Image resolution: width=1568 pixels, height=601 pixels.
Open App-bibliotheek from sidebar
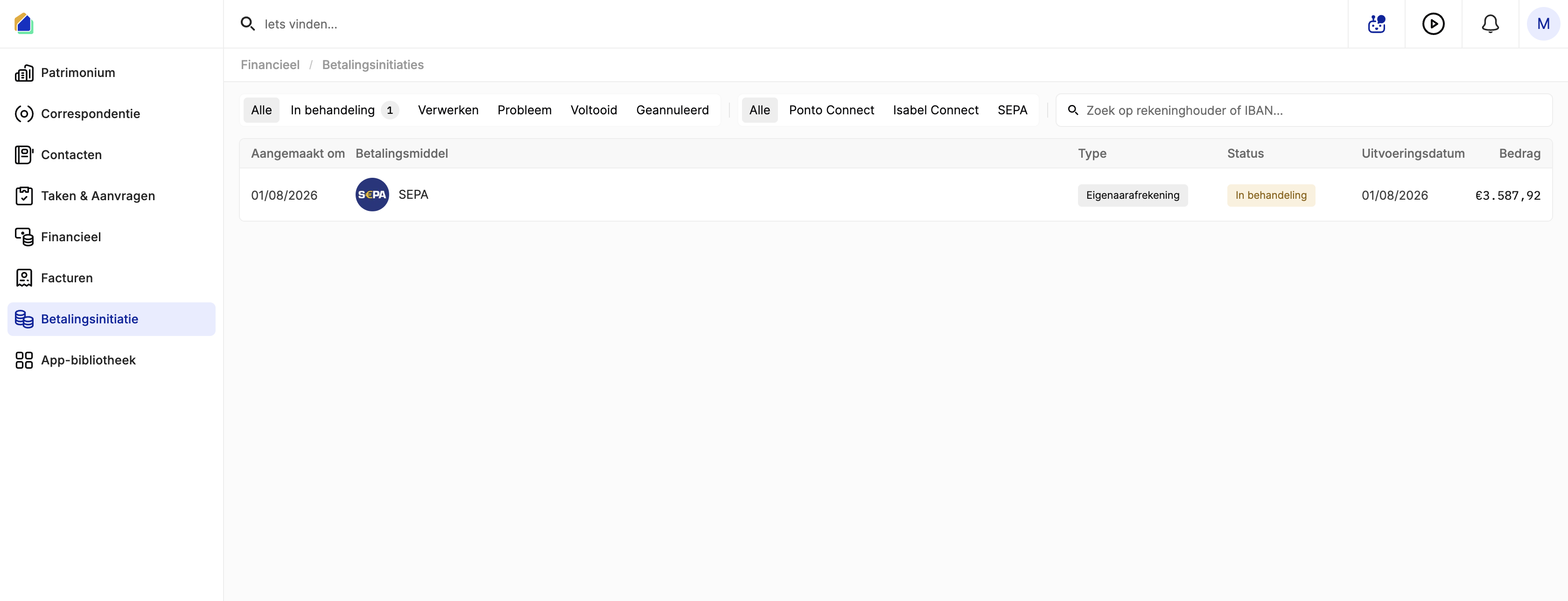pos(112,360)
